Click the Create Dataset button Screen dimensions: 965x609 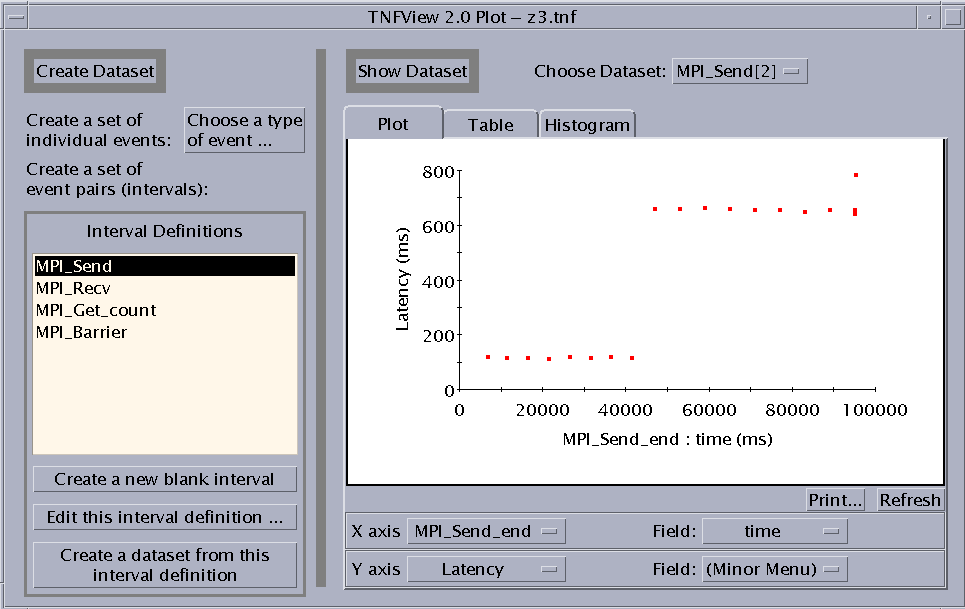(95, 71)
